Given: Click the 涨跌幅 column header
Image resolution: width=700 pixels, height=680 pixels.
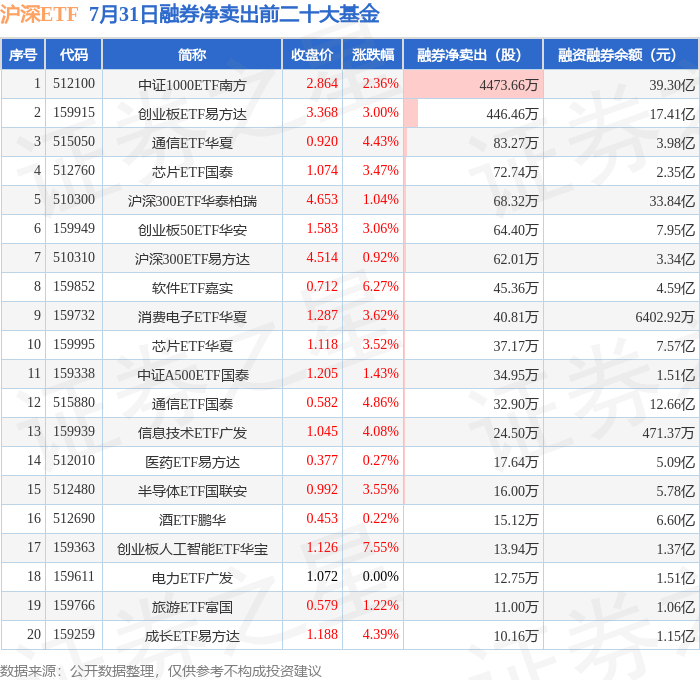Looking at the screenshot, I should pyautogui.click(x=373, y=54).
